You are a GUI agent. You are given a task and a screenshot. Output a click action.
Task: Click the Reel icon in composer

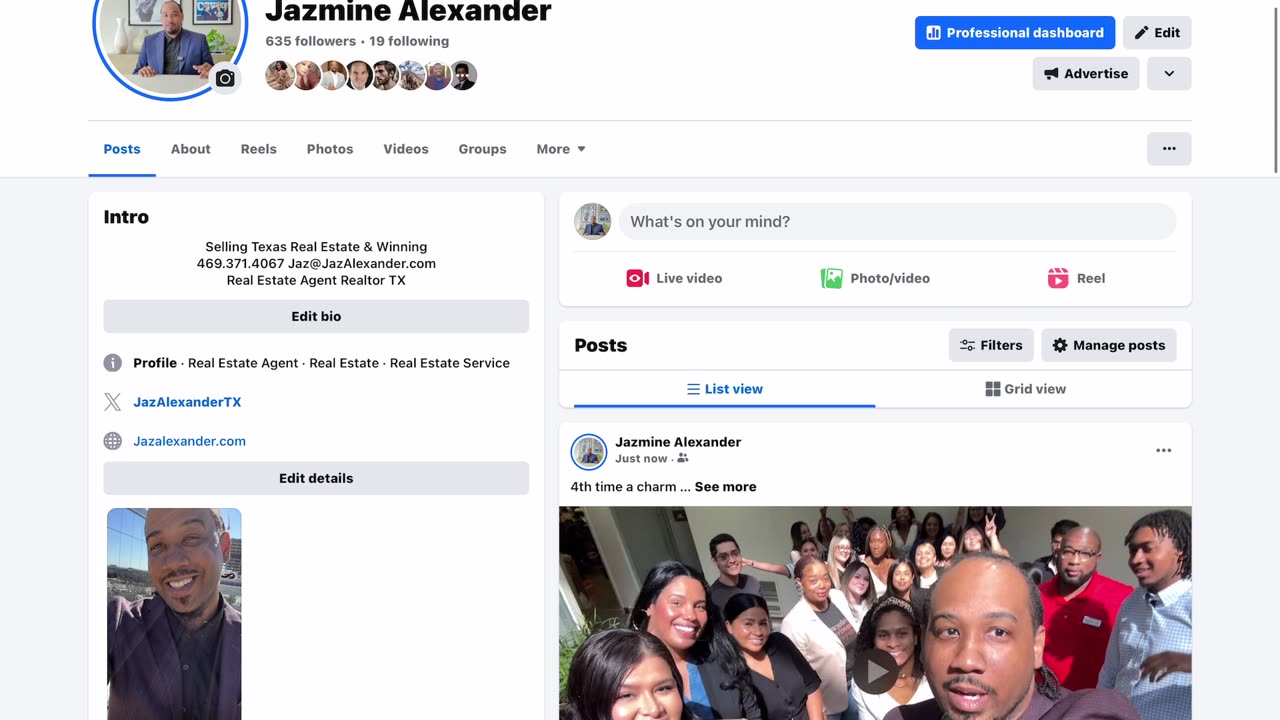[1058, 278]
